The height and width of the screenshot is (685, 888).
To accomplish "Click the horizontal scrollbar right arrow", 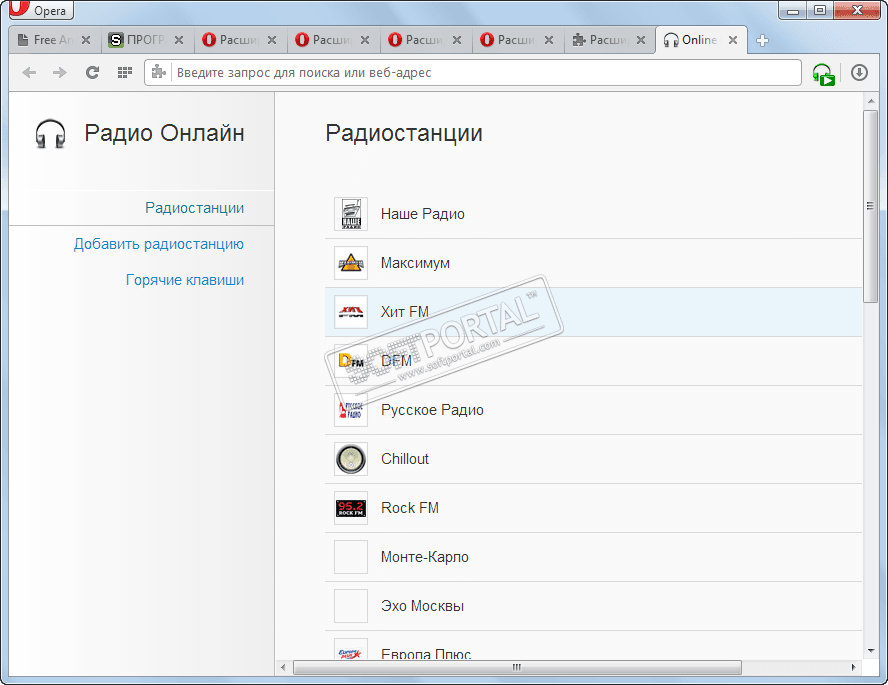I will click(853, 667).
